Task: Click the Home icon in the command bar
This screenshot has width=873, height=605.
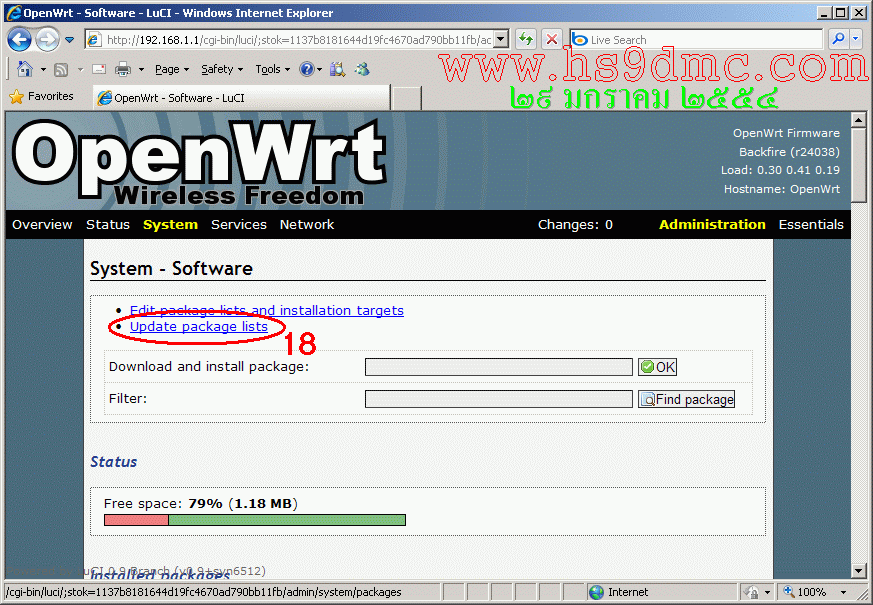Action: click(x=25, y=69)
